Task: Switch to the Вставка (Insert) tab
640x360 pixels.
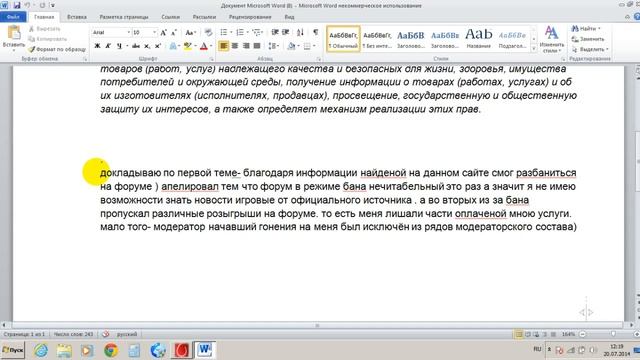Action: (77, 17)
